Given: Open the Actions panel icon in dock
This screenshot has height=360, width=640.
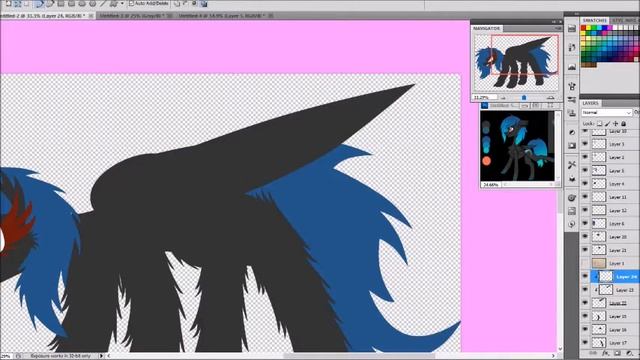Looking at the screenshot, I should point(572,211).
